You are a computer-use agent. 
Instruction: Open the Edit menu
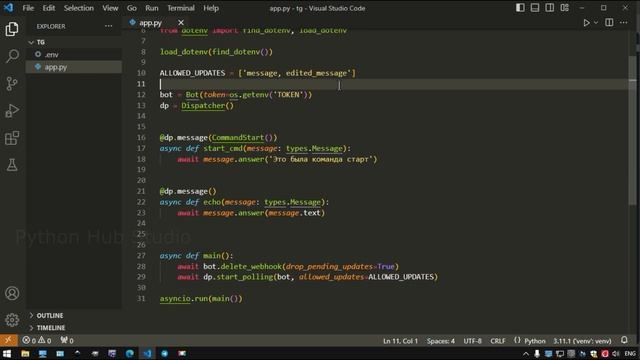[49, 8]
